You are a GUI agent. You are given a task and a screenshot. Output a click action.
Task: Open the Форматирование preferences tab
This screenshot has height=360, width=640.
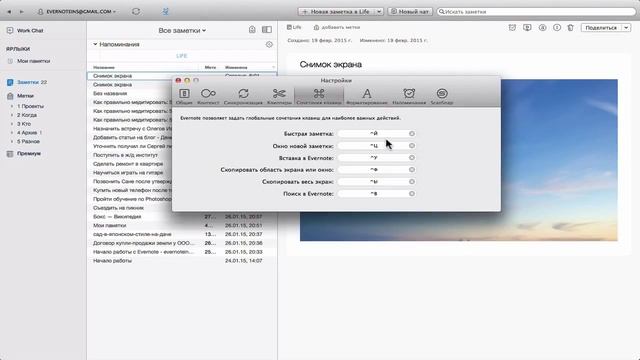point(367,96)
